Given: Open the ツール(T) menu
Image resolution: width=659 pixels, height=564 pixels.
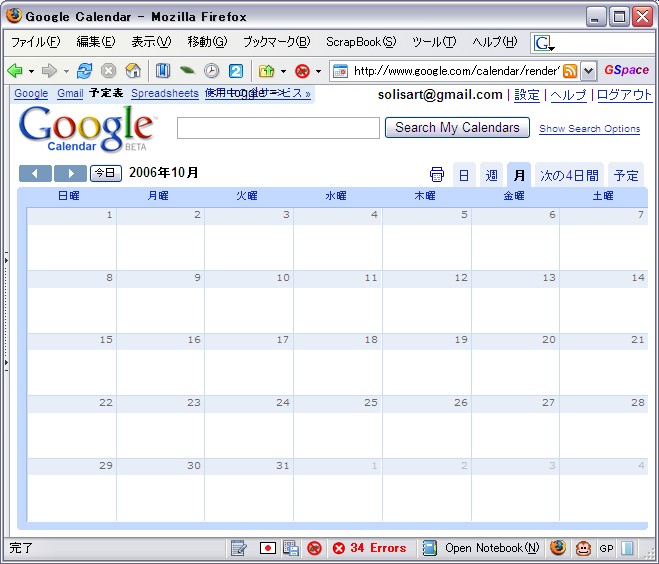Looking at the screenshot, I should [434, 42].
